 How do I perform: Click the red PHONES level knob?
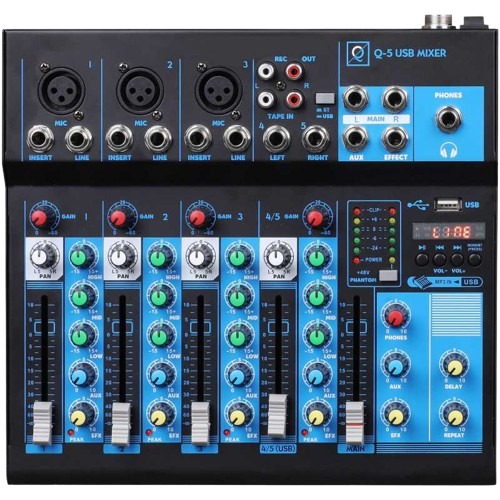point(395,316)
